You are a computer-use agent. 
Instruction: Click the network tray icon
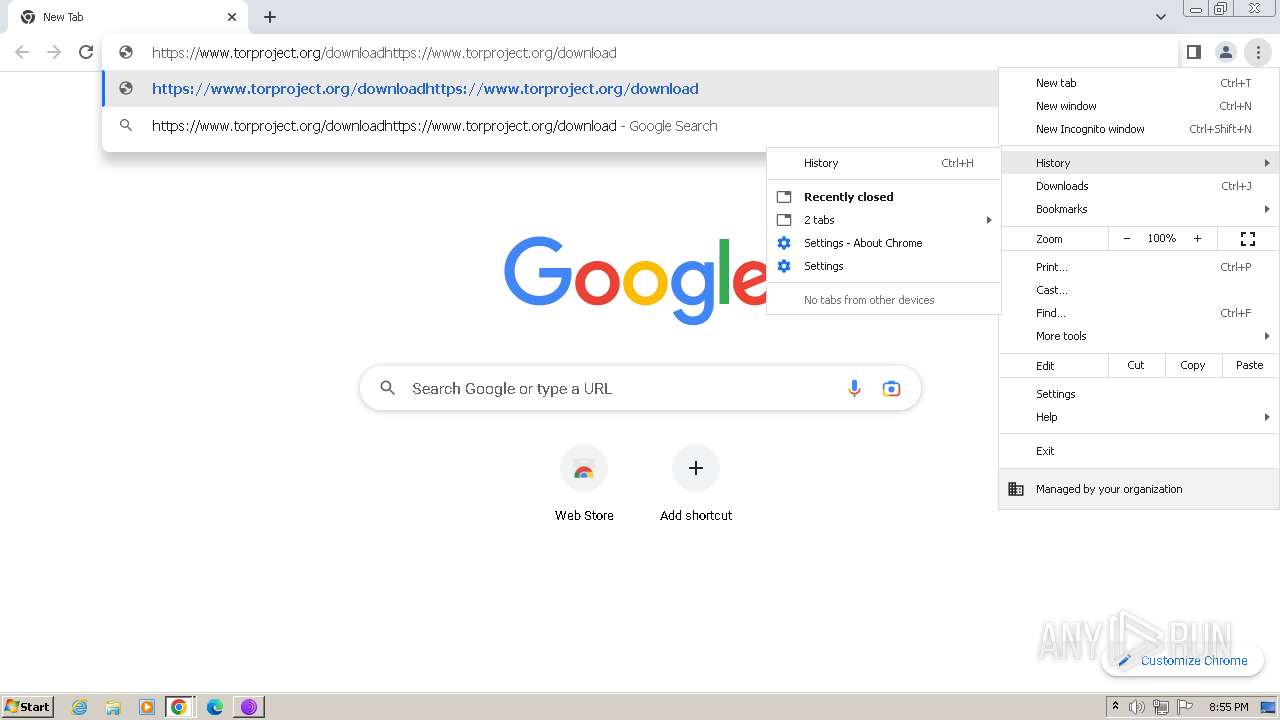tap(1161, 707)
